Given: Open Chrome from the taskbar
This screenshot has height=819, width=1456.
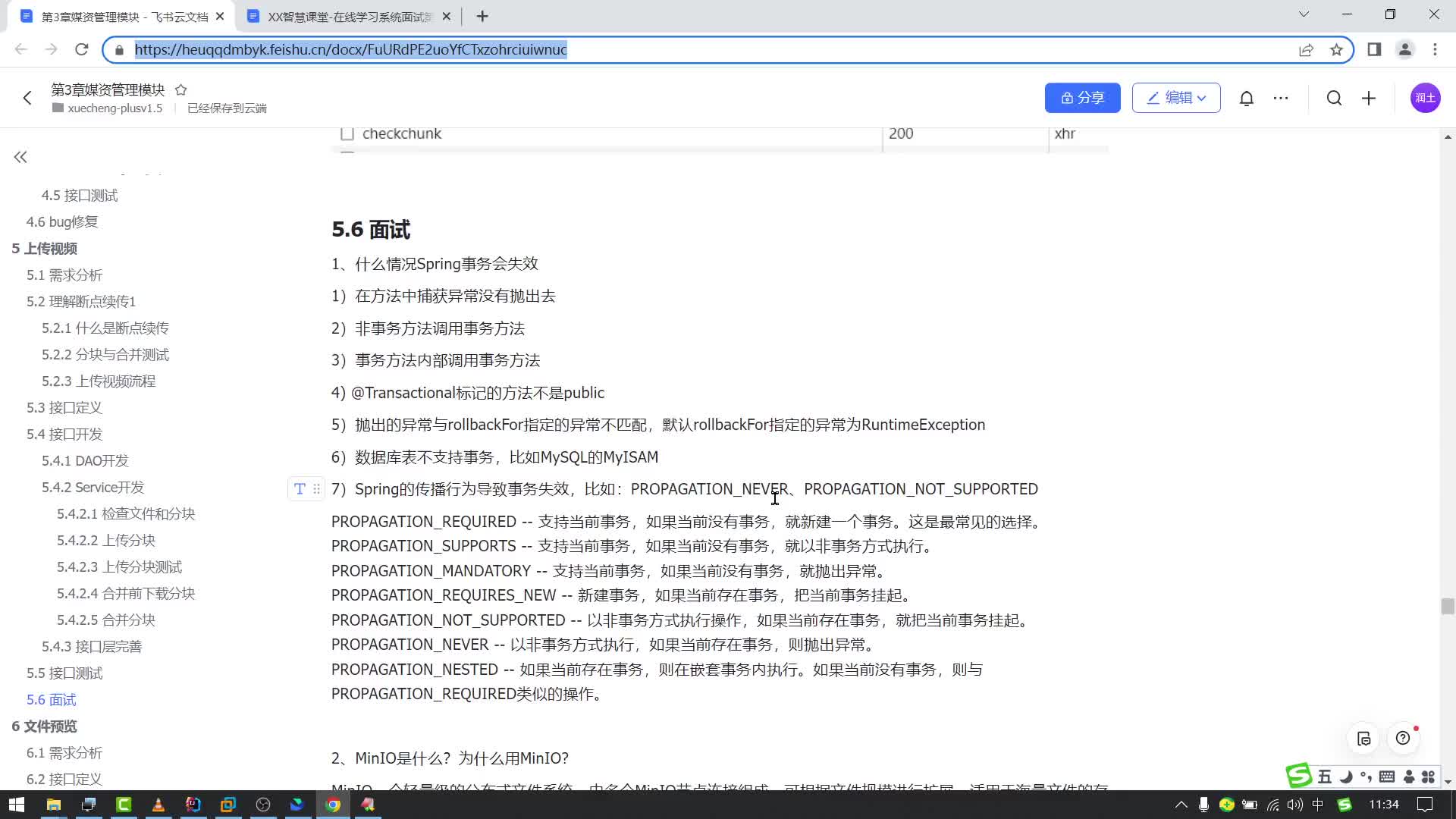Looking at the screenshot, I should 333,805.
